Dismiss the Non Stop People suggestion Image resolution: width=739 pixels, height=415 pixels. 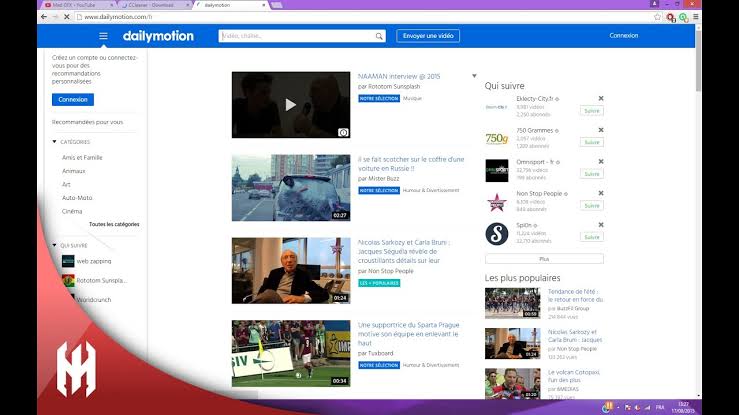coord(601,193)
